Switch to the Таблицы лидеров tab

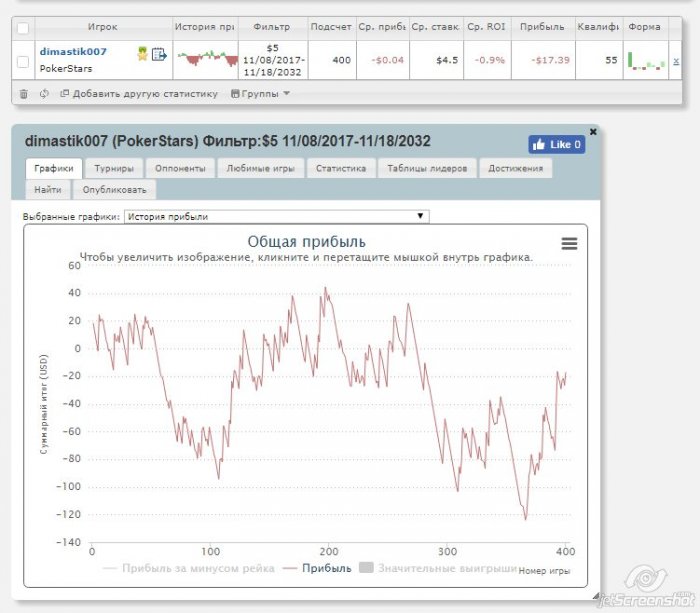427,168
